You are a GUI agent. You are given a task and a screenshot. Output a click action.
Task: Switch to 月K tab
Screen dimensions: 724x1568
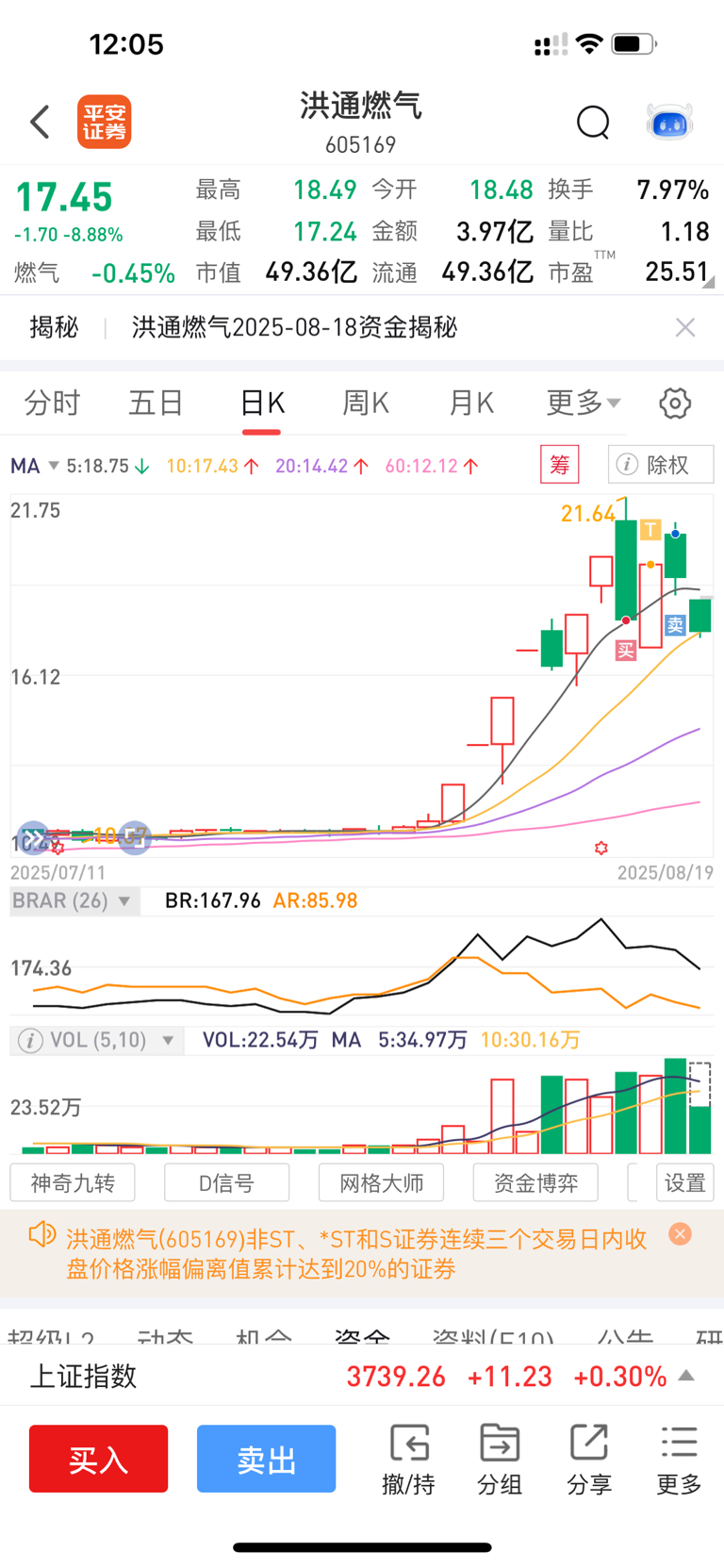[x=471, y=404]
